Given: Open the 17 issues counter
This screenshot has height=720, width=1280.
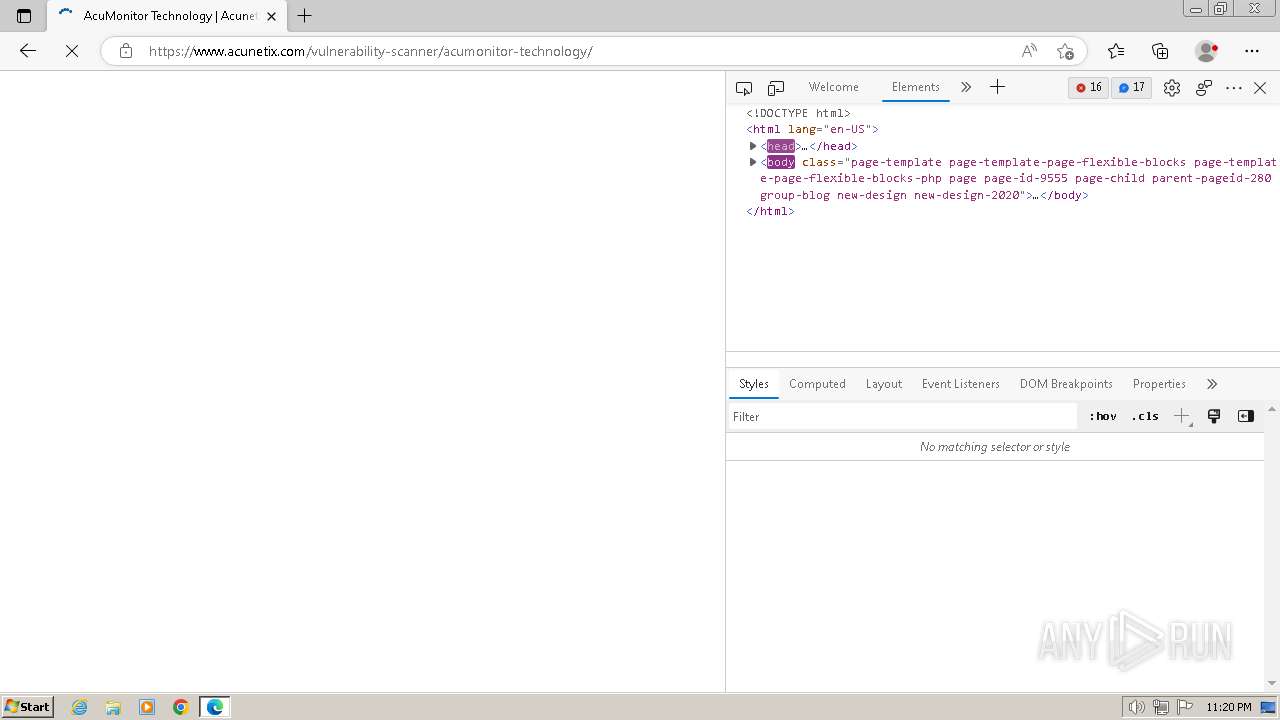Looking at the screenshot, I should (1131, 88).
